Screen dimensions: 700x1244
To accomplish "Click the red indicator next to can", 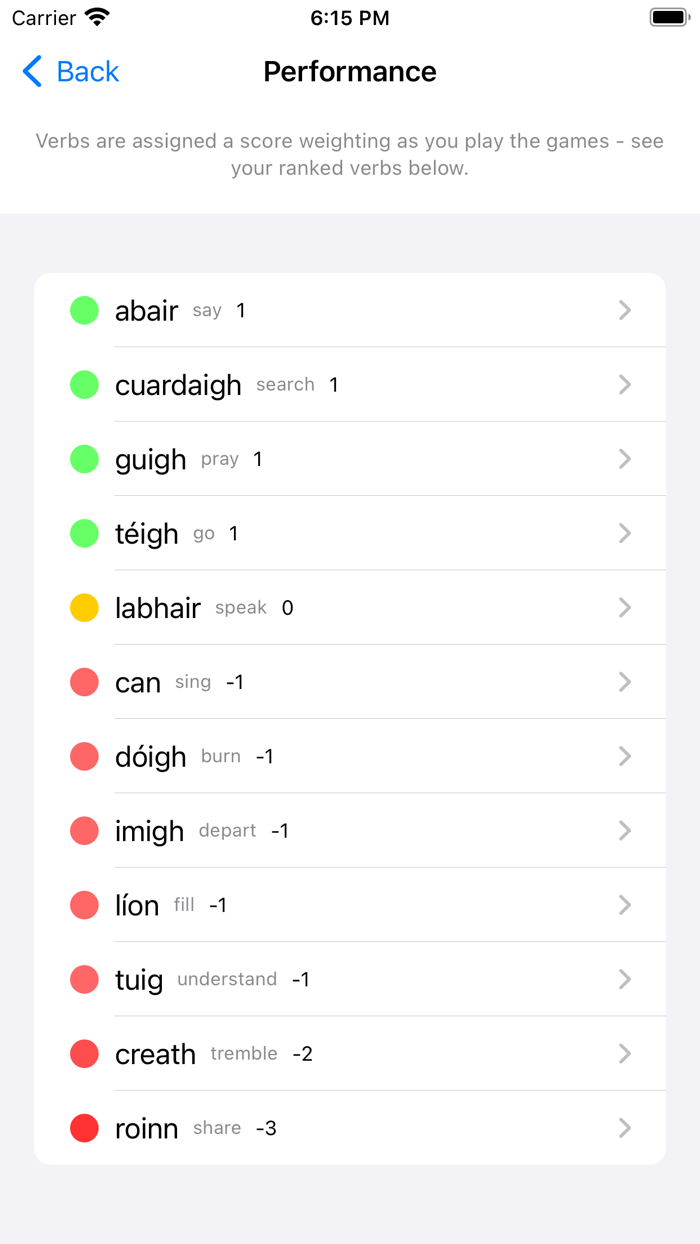I will (84, 682).
